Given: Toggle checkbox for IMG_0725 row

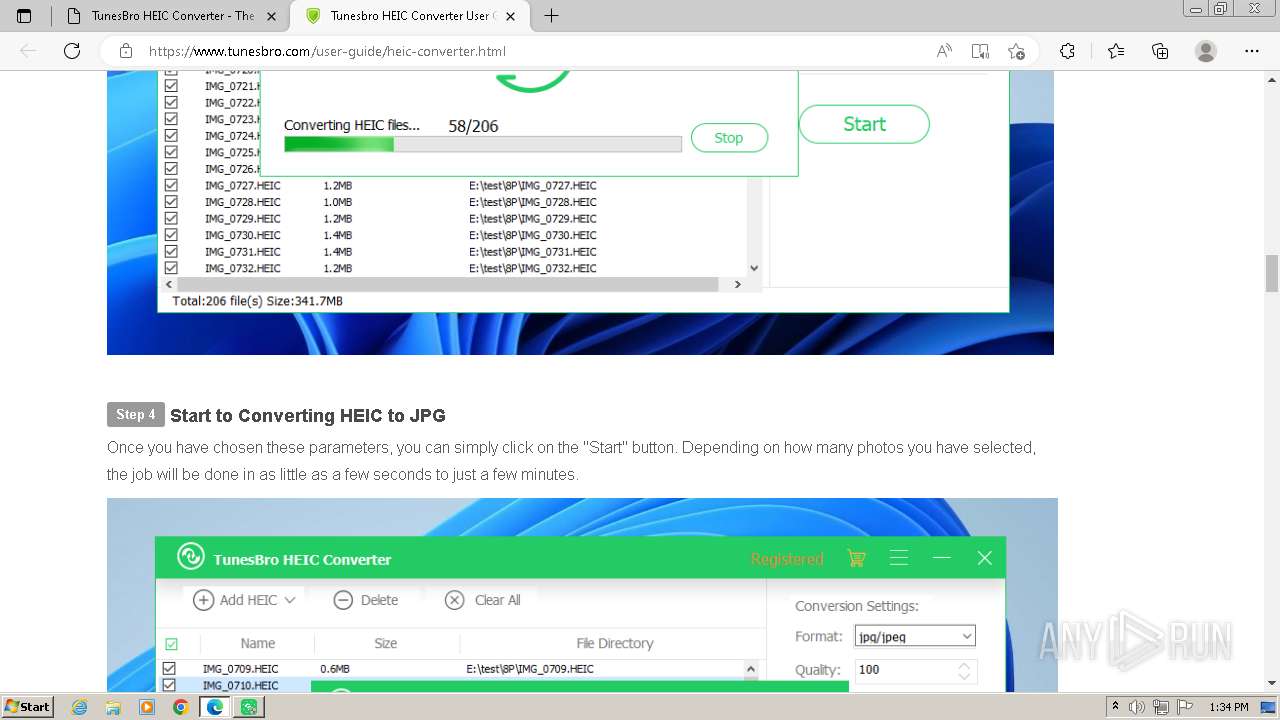Looking at the screenshot, I should pos(171,152).
